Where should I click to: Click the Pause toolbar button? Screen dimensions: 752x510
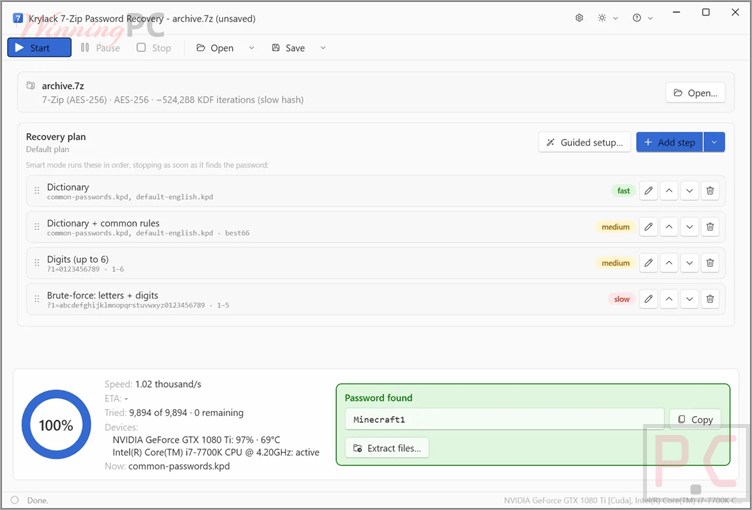point(100,47)
